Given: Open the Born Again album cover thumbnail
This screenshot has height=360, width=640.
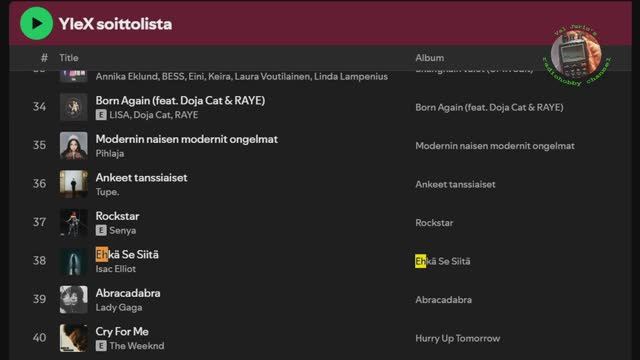Looking at the screenshot, I should point(73,107).
